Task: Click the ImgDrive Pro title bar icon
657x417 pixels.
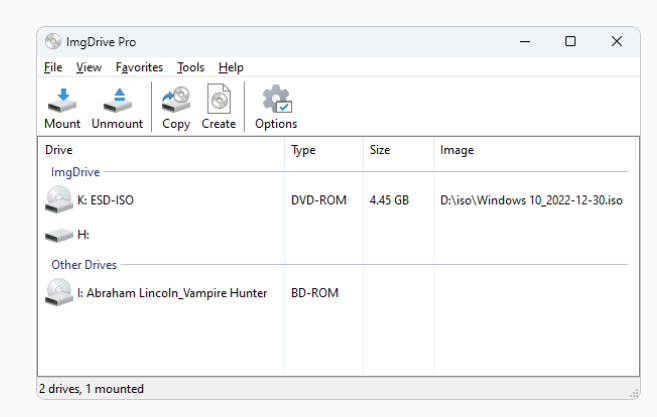Action: point(53,41)
